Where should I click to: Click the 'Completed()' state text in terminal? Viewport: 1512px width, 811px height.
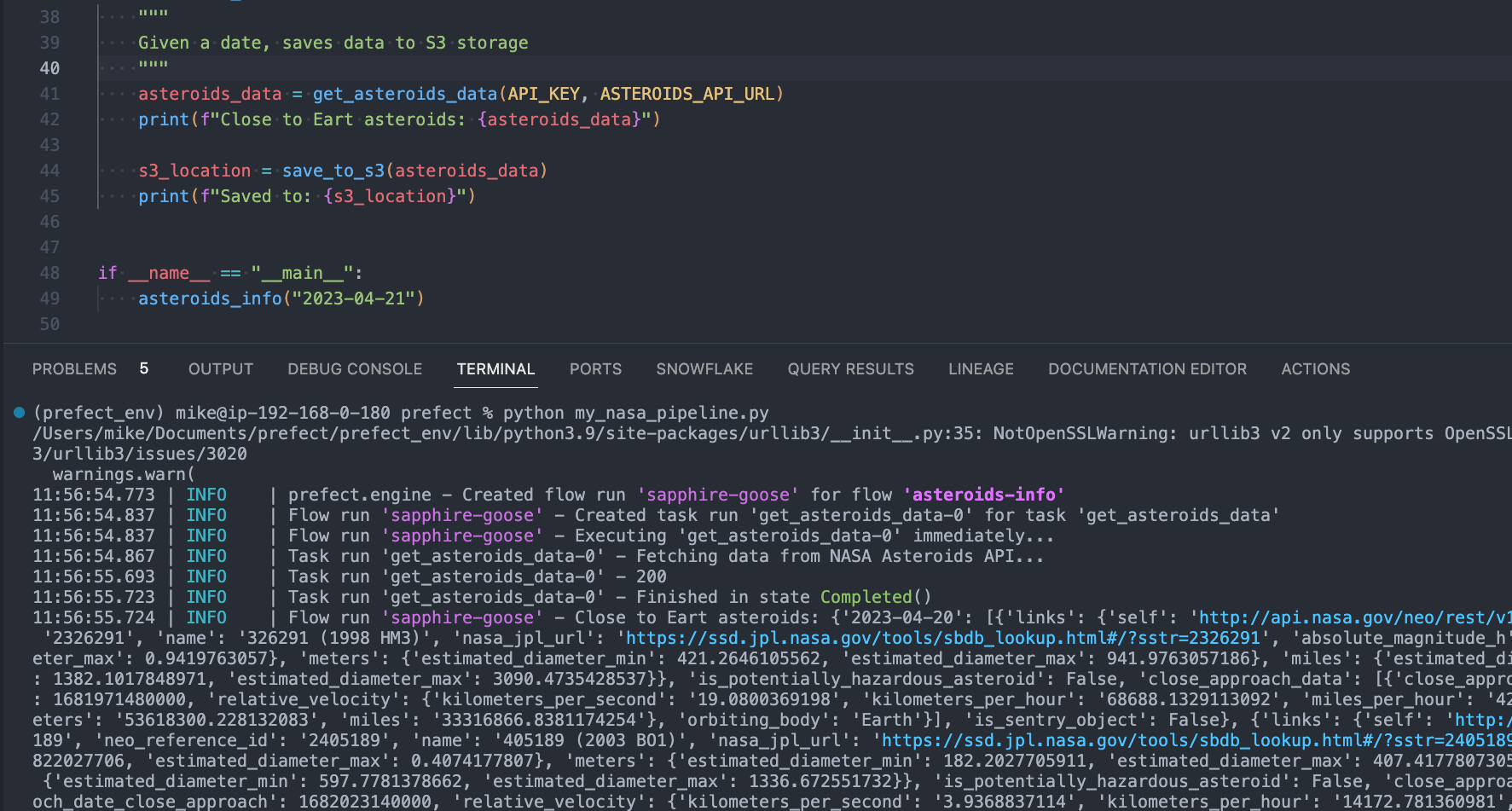[x=877, y=597]
